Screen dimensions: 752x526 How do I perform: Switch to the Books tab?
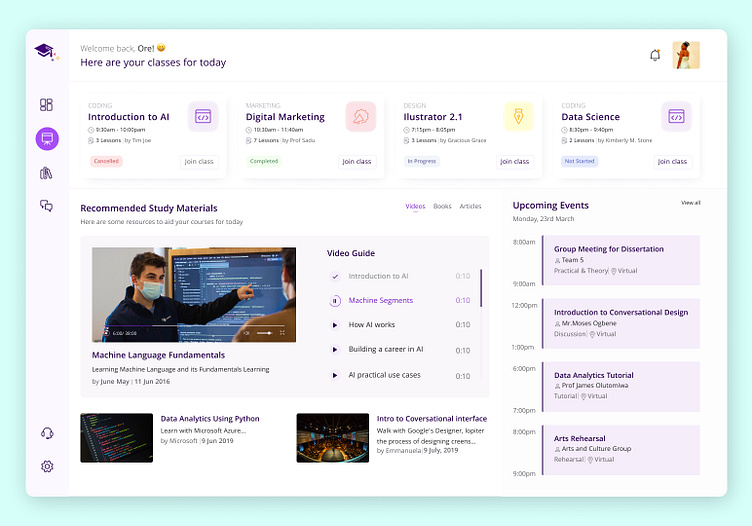(x=442, y=207)
